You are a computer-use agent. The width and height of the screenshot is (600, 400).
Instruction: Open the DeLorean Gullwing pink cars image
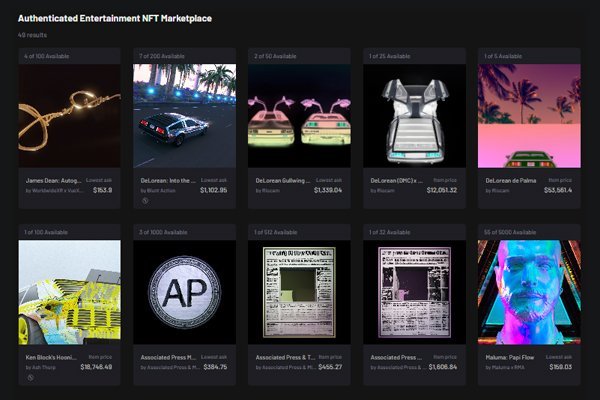(299, 116)
